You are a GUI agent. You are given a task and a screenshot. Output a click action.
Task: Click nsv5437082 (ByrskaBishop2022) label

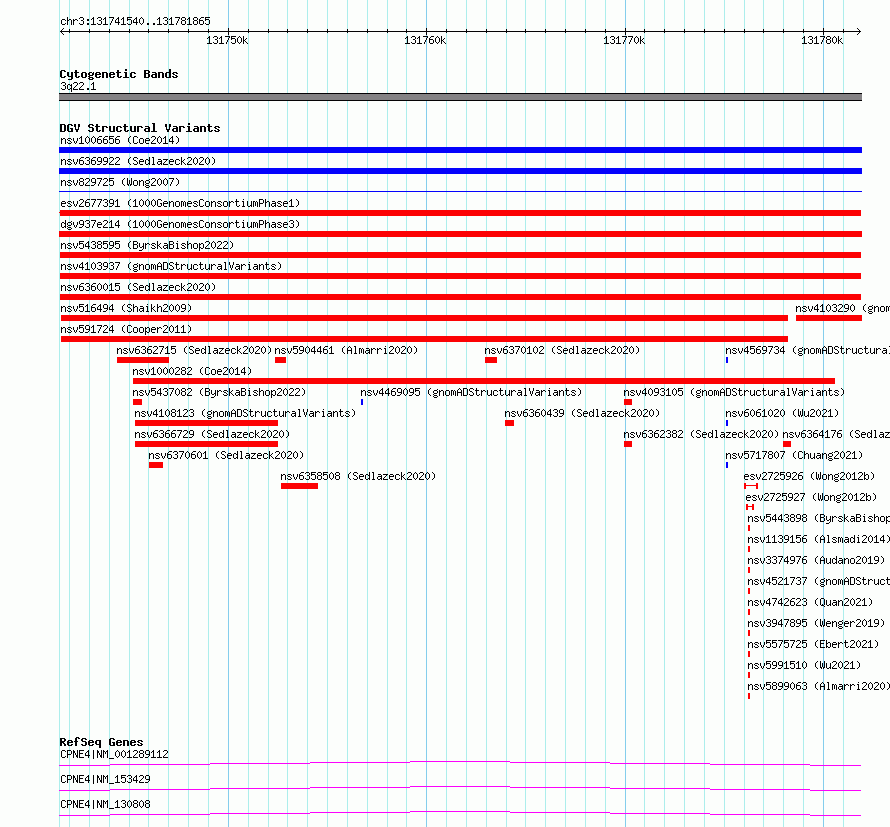[x=219, y=392]
